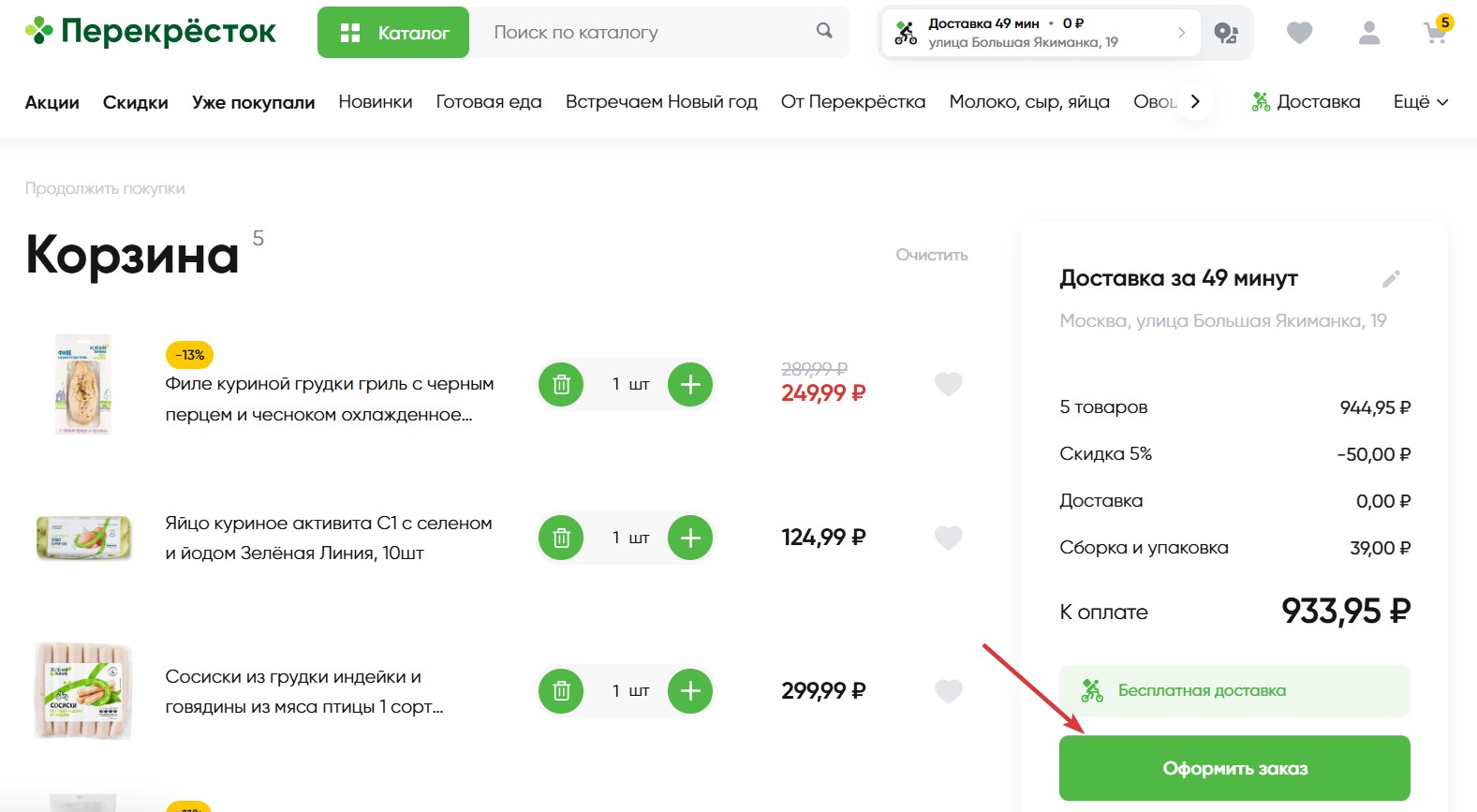Screen dimensions: 1477x812
Task: Click the Очистить cart link
Action: point(931,255)
